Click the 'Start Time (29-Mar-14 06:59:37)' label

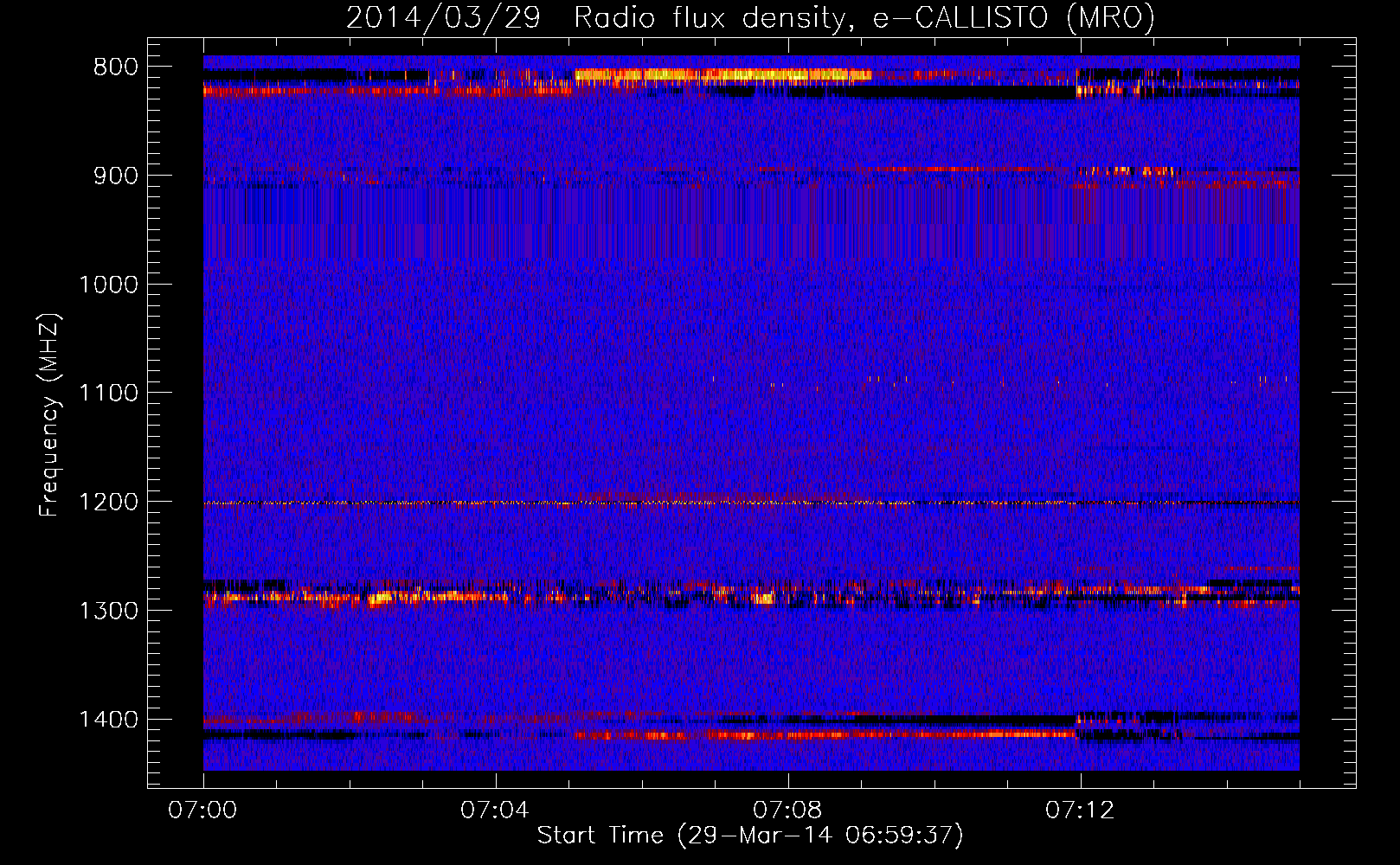click(750, 836)
